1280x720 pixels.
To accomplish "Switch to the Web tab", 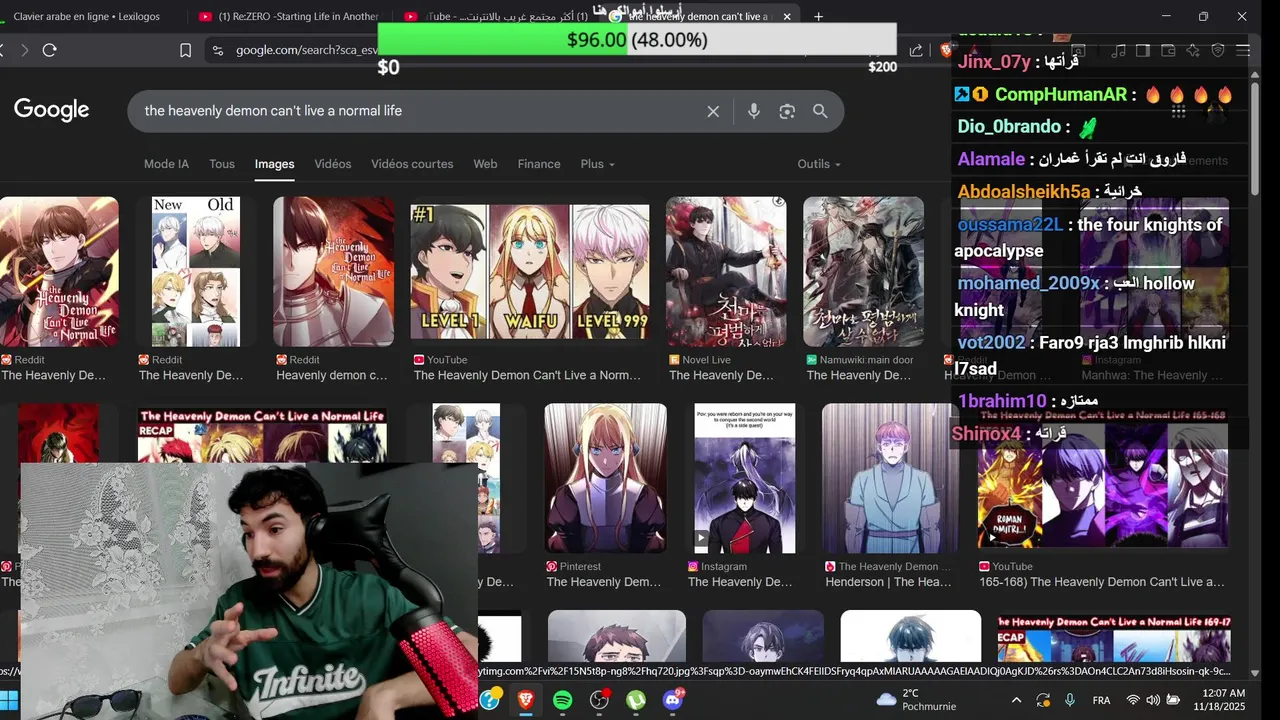I will coord(485,164).
